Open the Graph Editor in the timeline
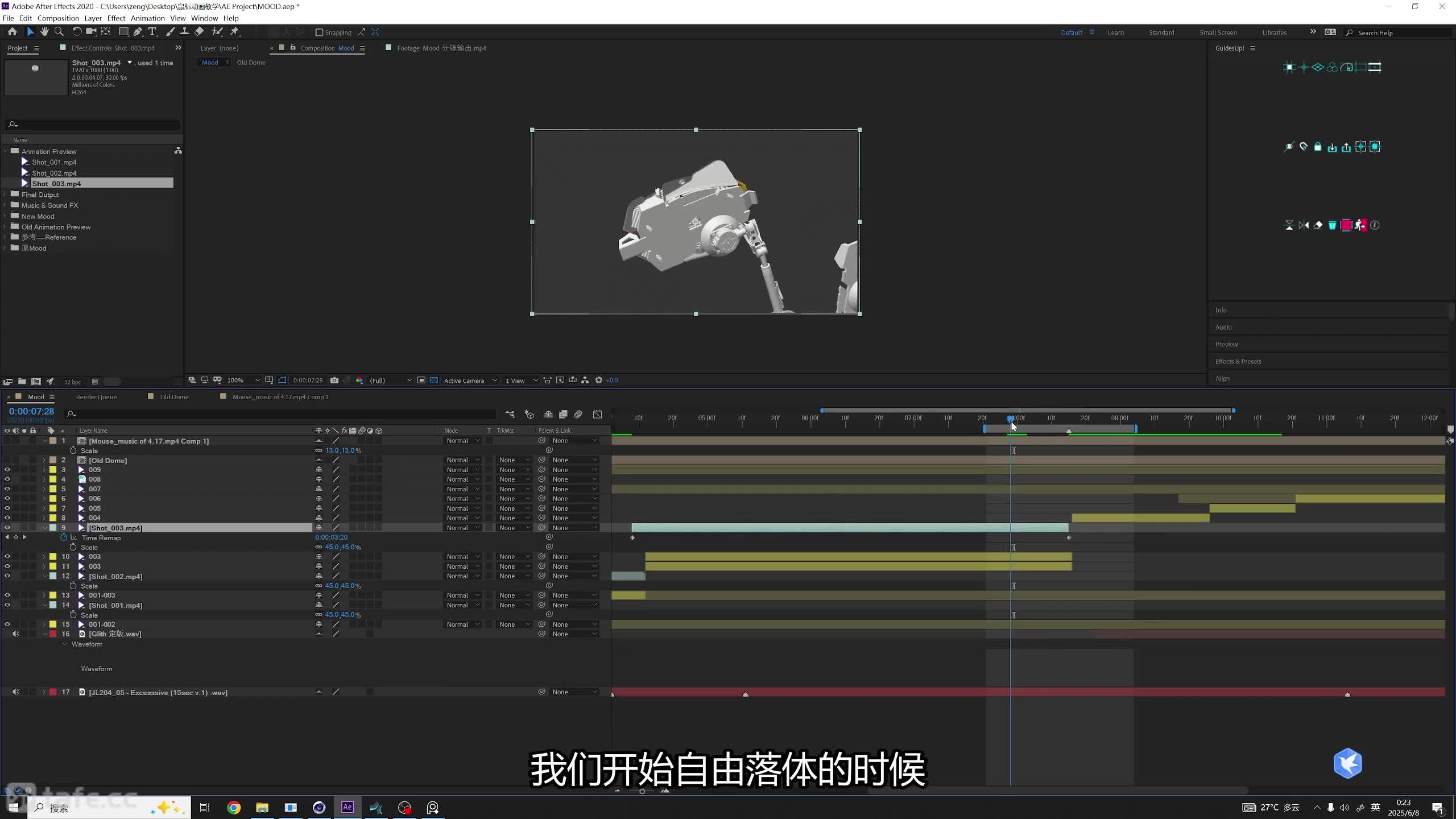 [x=597, y=414]
